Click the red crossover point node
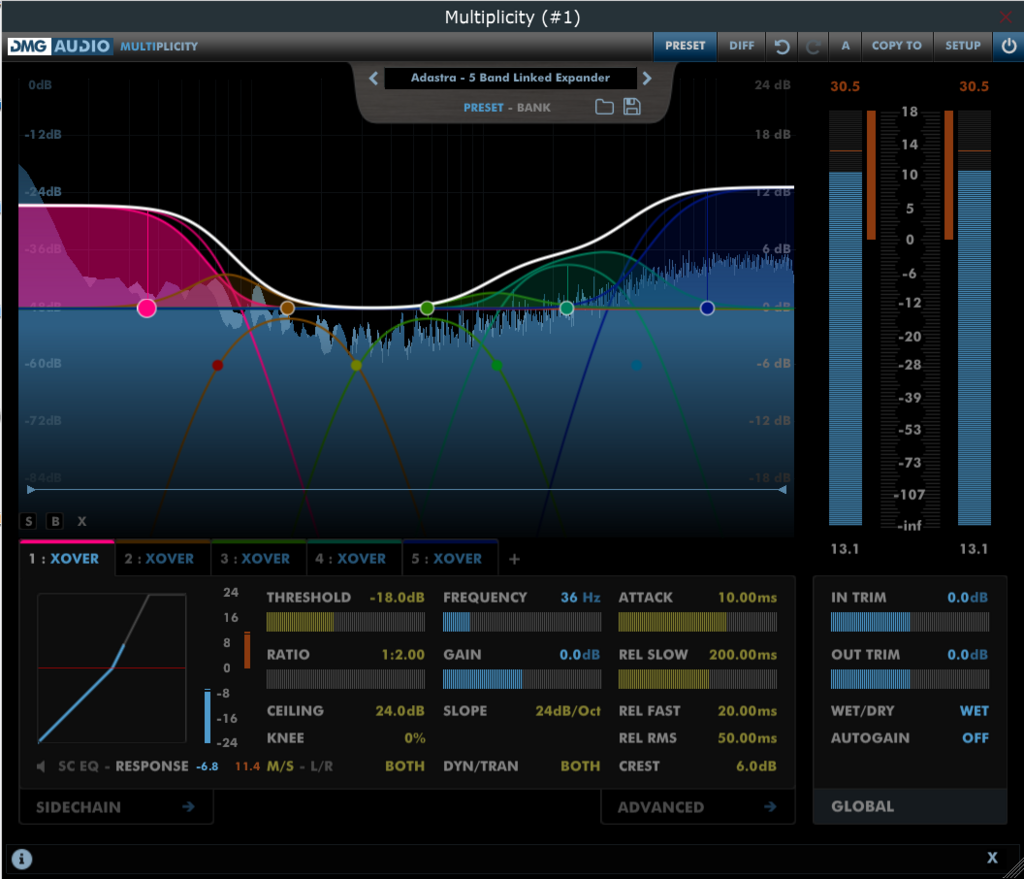 pyautogui.click(x=217, y=365)
